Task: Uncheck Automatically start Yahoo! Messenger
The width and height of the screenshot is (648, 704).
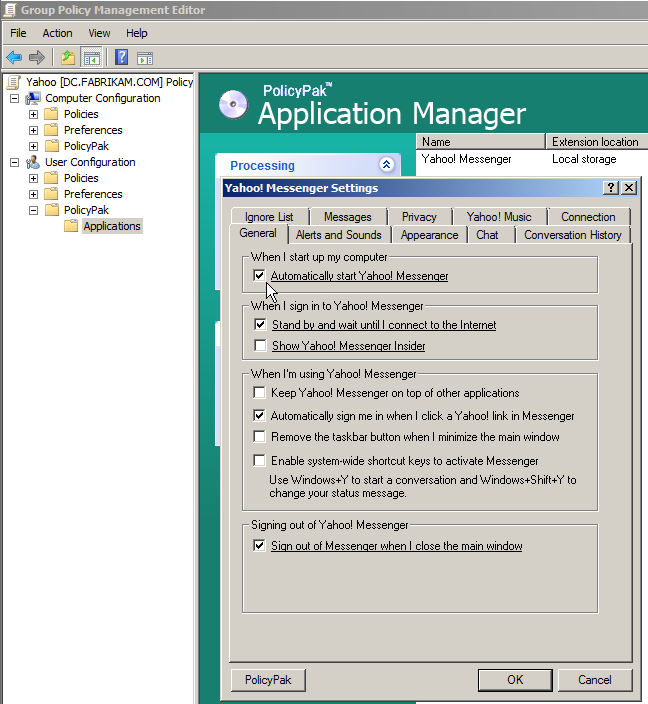Action: click(x=259, y=275)
